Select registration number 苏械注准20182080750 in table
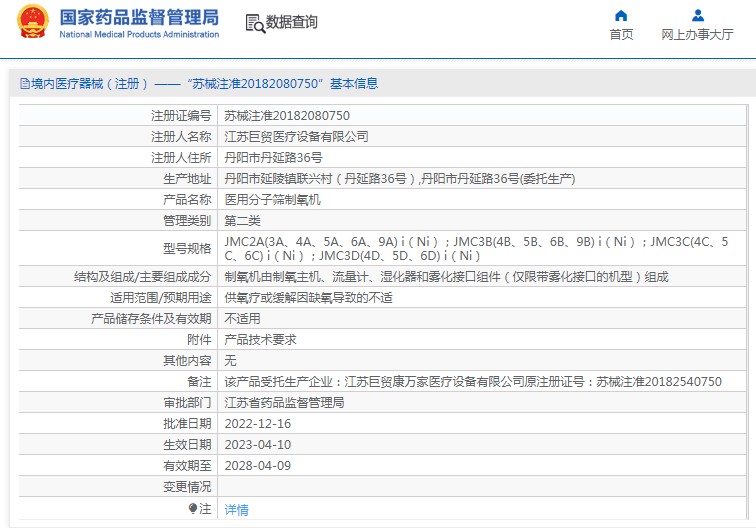 pos(287,116)
